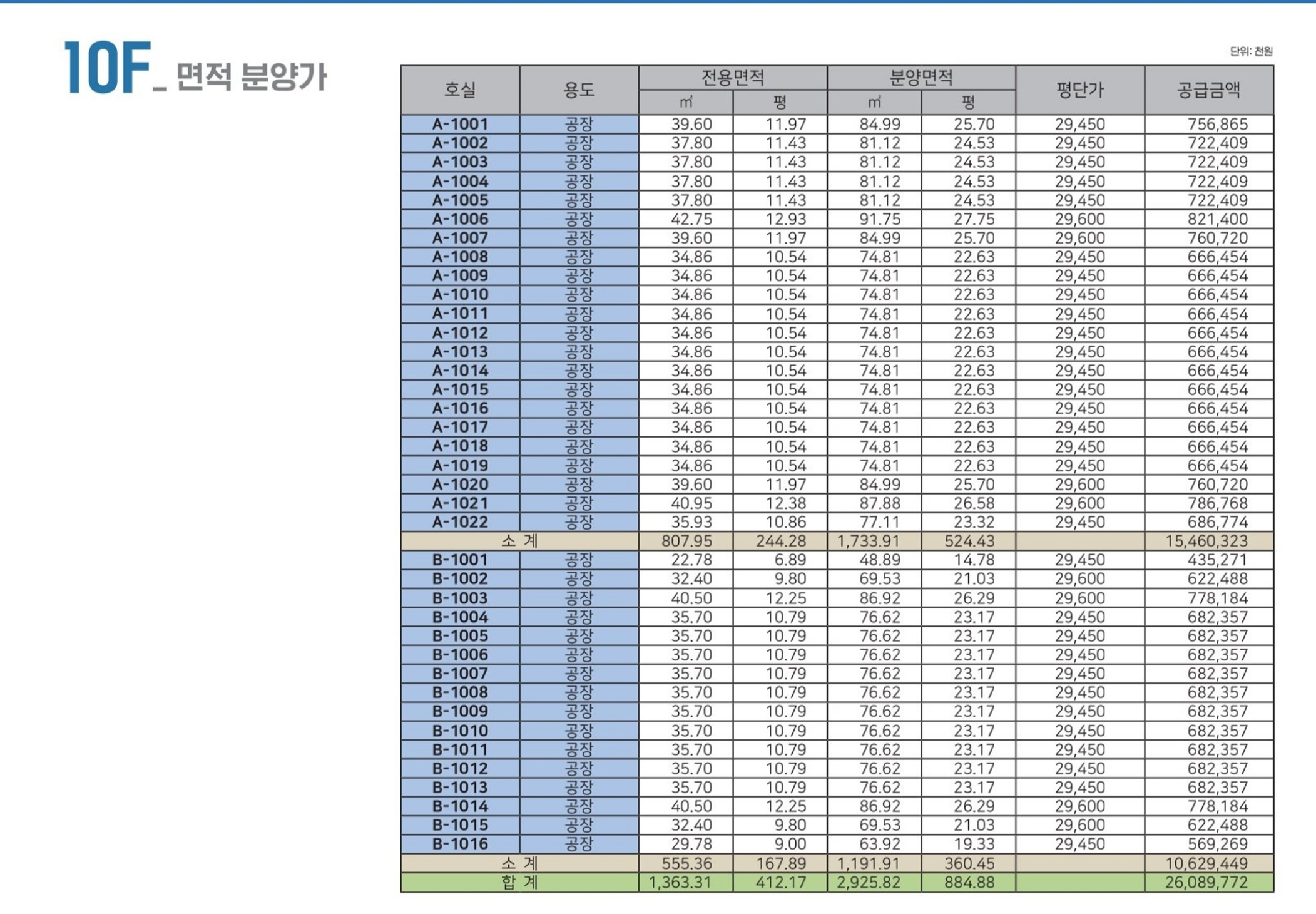
Task: Click the 평단가 column header
Action: (x=1080, y=90)
